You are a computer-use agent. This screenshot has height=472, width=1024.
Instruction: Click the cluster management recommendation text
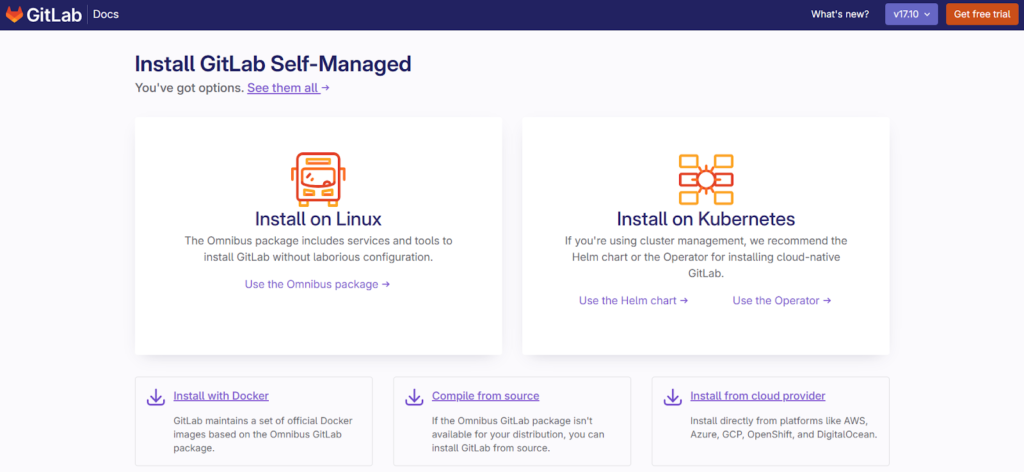pyautogui.click(x=706, y=257)
